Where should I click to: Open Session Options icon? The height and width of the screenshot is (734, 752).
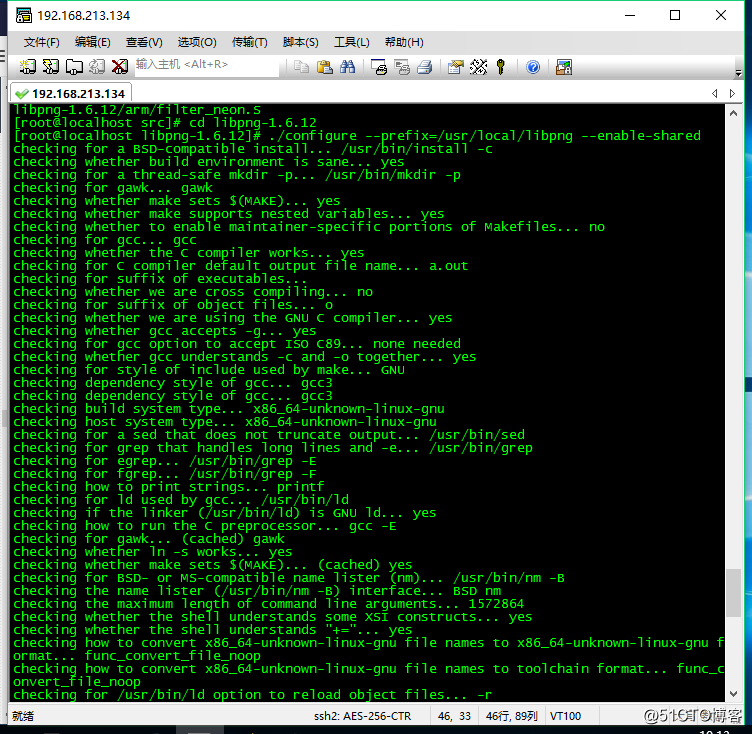(x=456, y=67)
